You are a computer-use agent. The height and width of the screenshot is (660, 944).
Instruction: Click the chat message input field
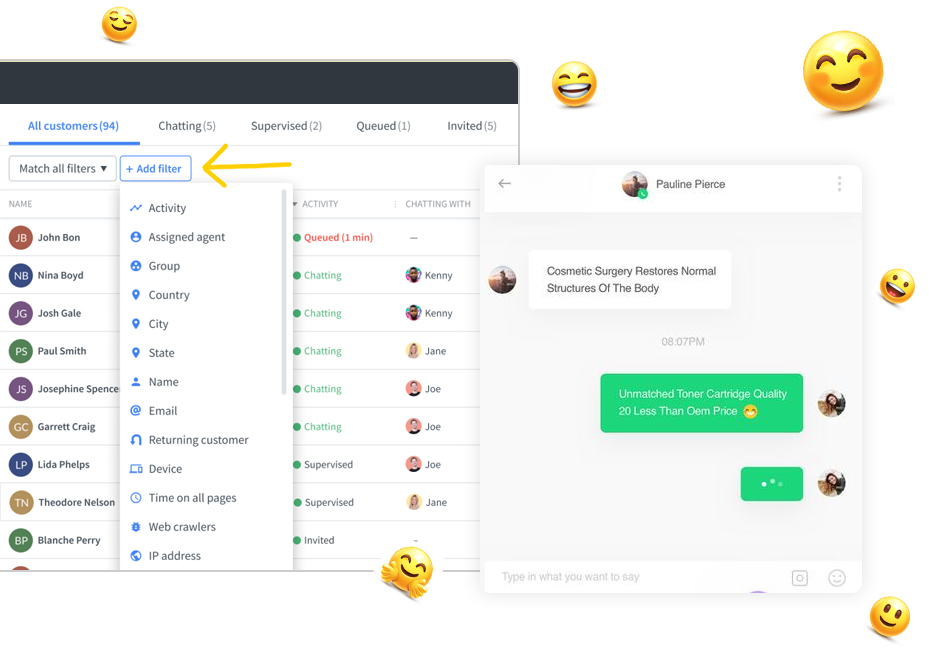tap(638, 577)
